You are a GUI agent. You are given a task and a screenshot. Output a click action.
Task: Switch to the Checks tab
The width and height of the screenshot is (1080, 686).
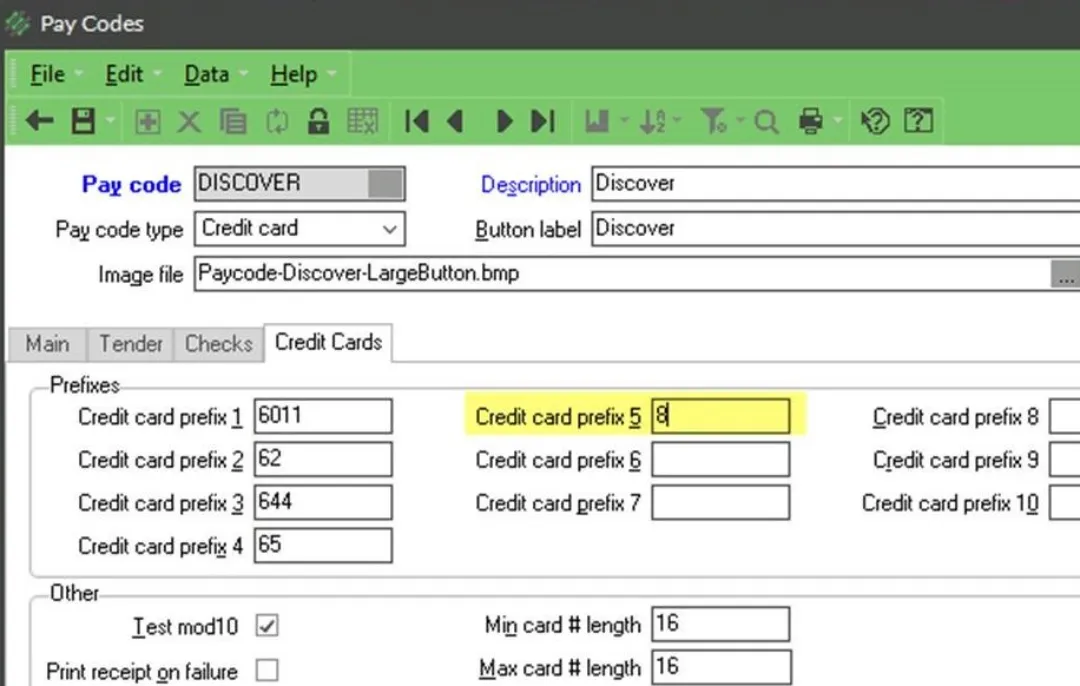coord(218,344)
